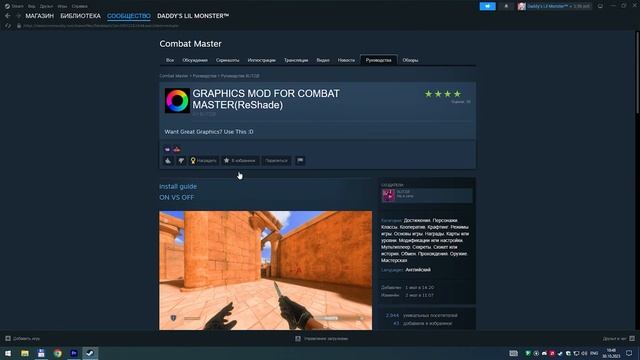640x360 pixels.
Task: Click the URL address bar
Action: 101,26
